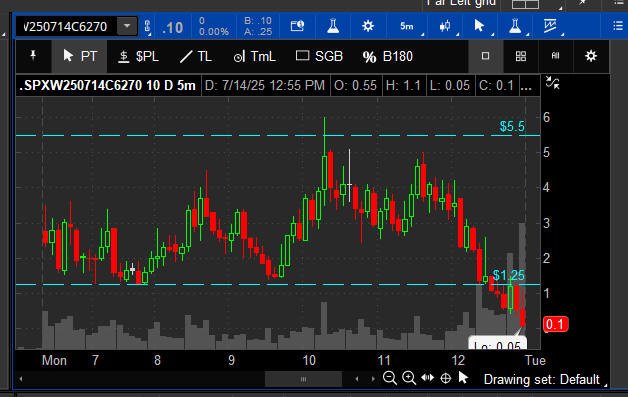
Task: Open the symbol dropdown arrow
Action: (x=127, y=26)
